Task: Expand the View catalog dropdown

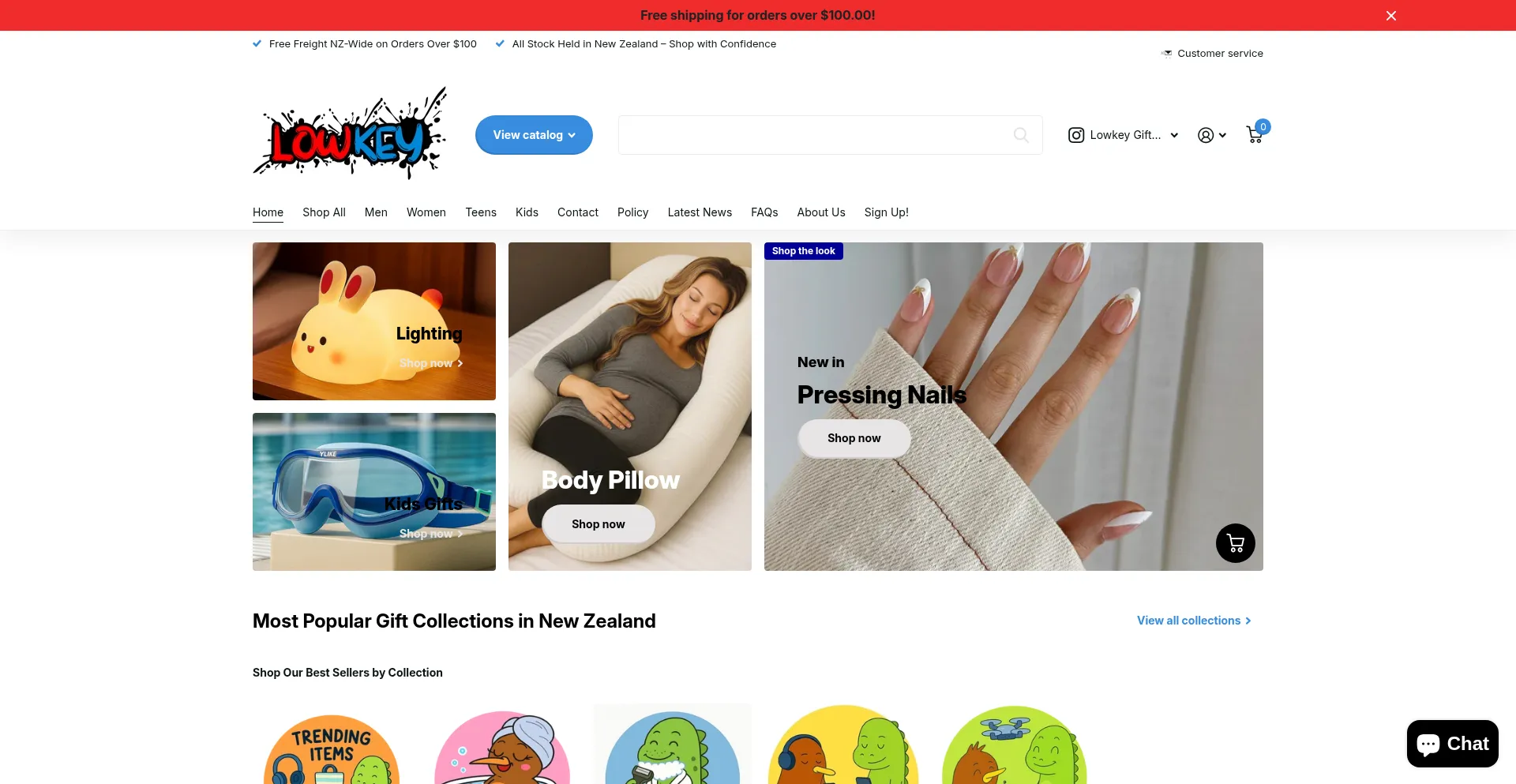Action: coord(534,135)
